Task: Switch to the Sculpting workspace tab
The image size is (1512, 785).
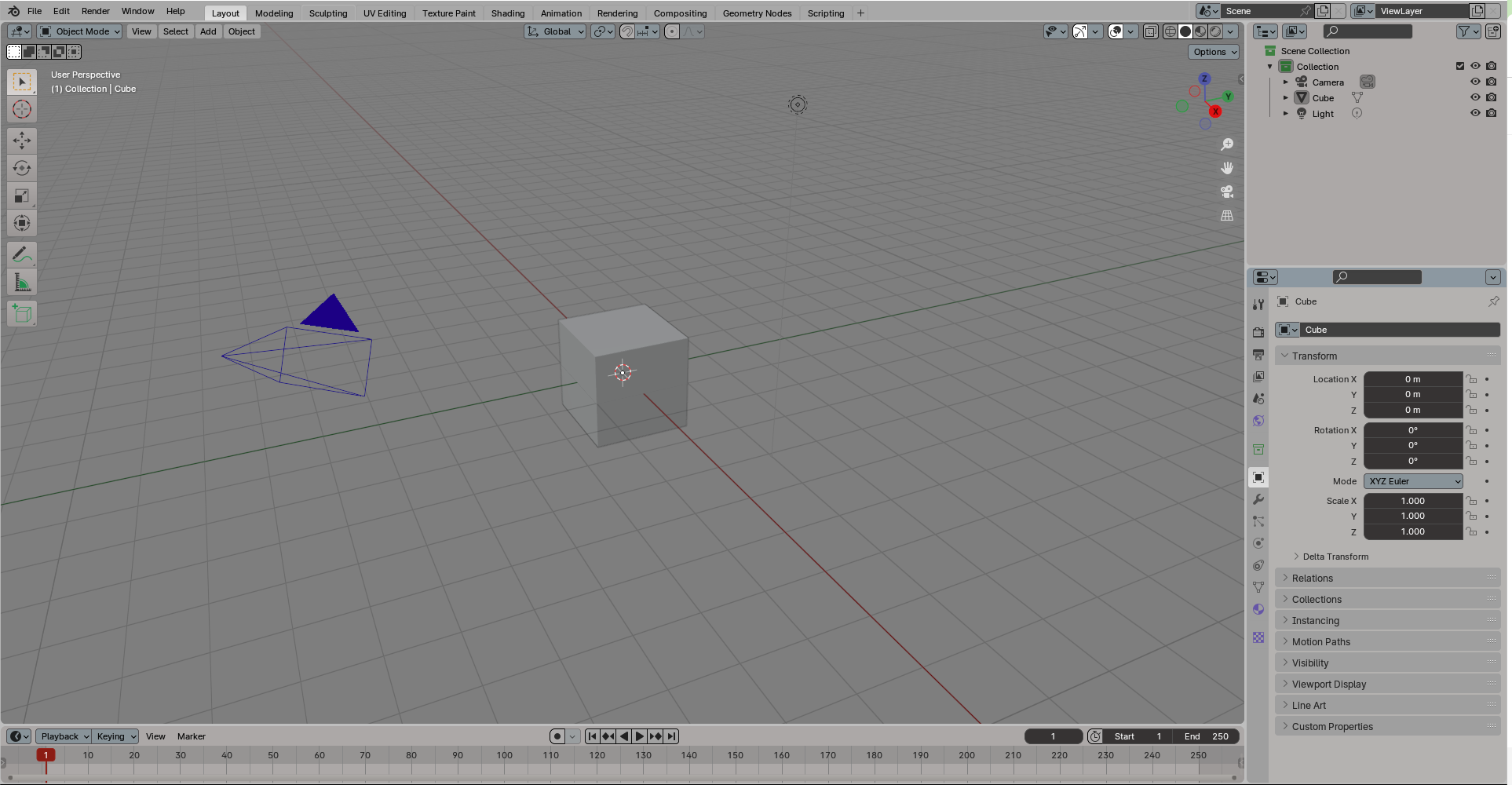Action: pos(328,13)
